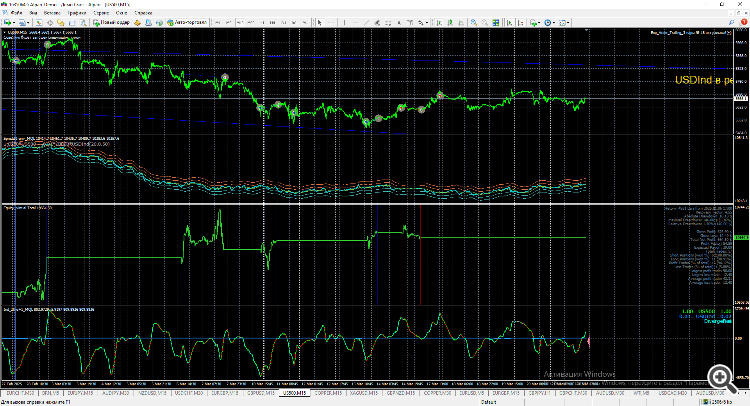
Task: Open the Data Window icon
Action: (x=50, y=22)
